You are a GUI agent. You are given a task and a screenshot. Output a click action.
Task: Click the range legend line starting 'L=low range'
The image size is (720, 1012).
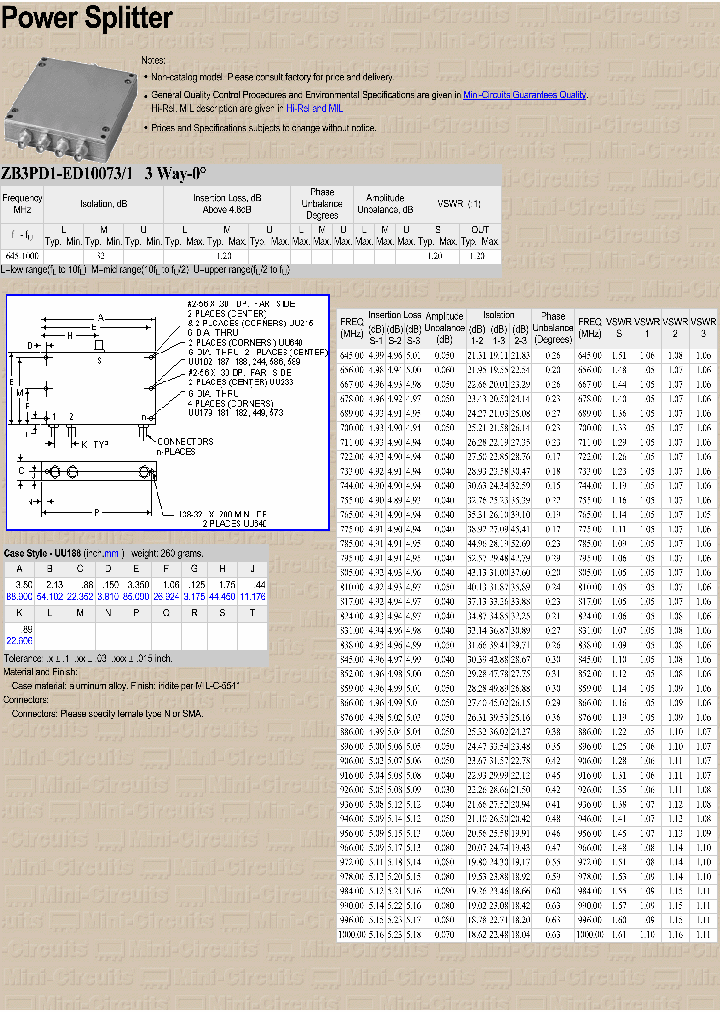pos(145,270)
